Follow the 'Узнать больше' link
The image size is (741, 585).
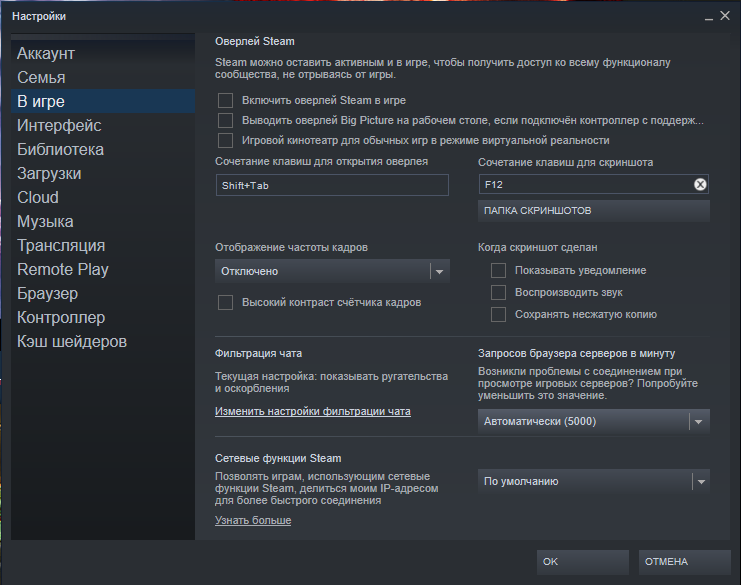(x=253, y=520)
